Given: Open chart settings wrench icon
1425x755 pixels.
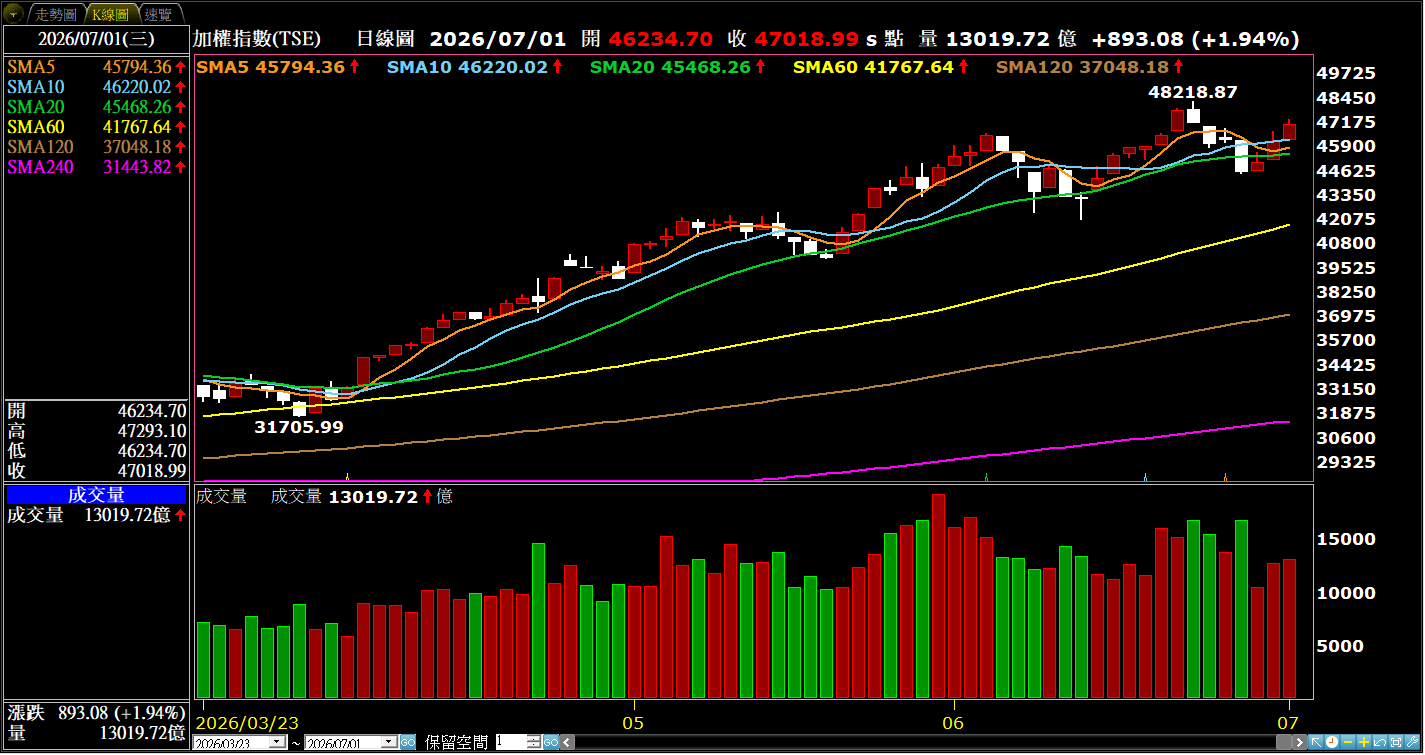Looking at the screenshot, I should [1412, 742].
